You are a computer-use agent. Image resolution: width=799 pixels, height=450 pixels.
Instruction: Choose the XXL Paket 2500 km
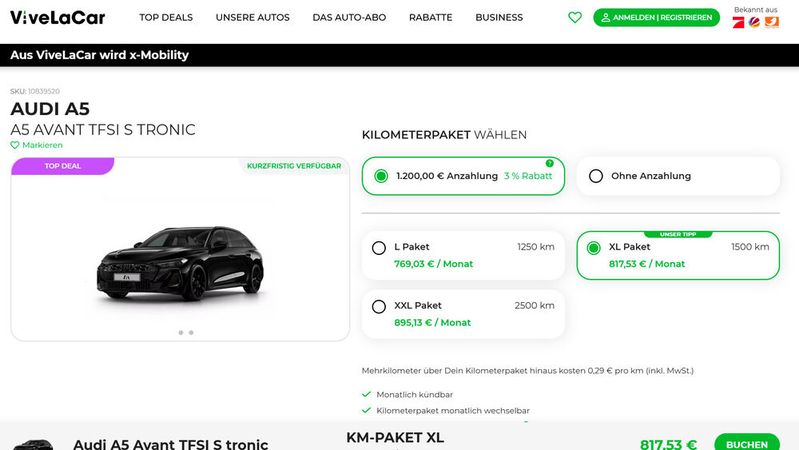[463, 314]
